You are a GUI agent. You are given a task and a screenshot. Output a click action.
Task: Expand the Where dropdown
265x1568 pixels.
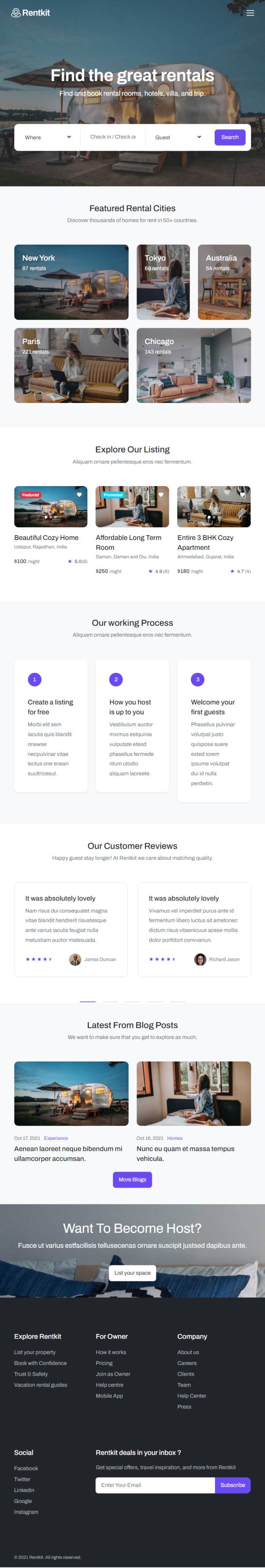47,138
